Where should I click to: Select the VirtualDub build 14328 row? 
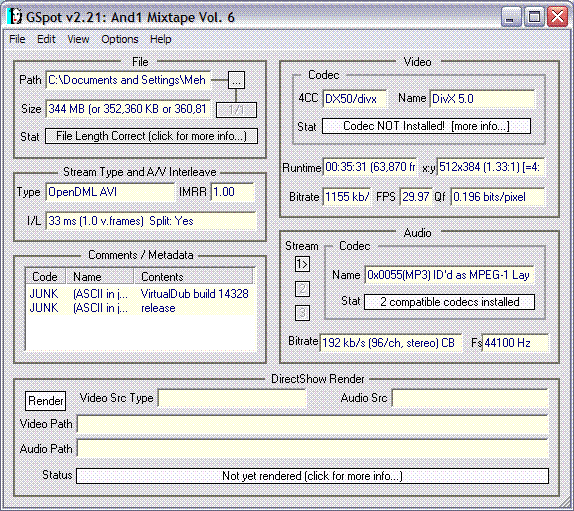click(x=140, y=294)
